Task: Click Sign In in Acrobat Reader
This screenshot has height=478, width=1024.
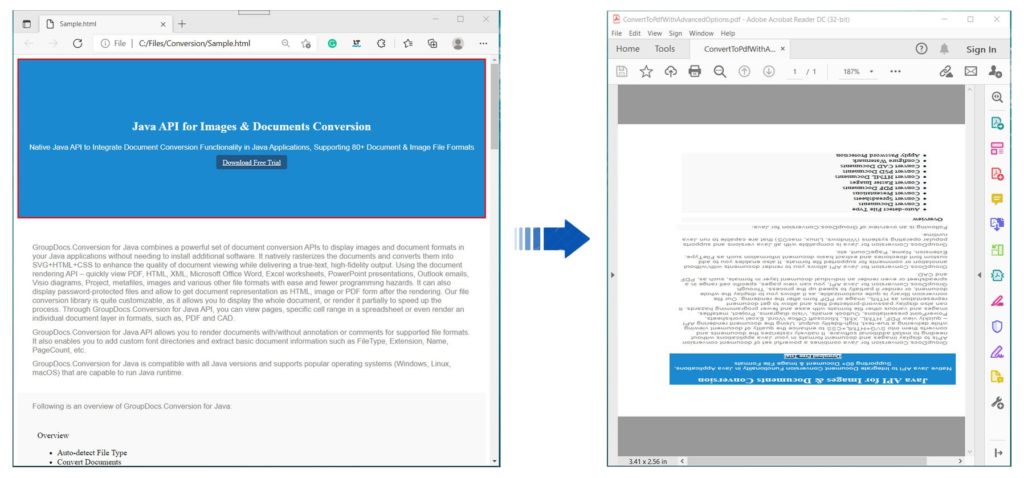Action: coord(981,49)
